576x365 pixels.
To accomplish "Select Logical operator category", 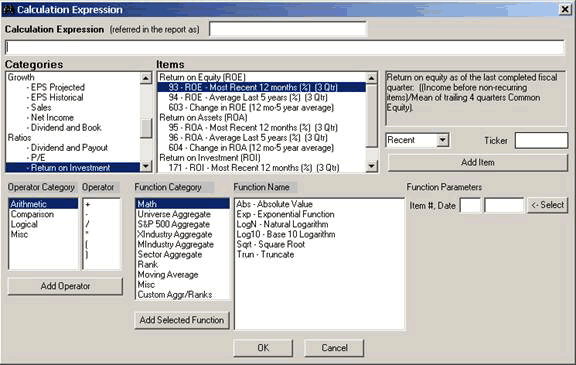I will pos(24,224).
